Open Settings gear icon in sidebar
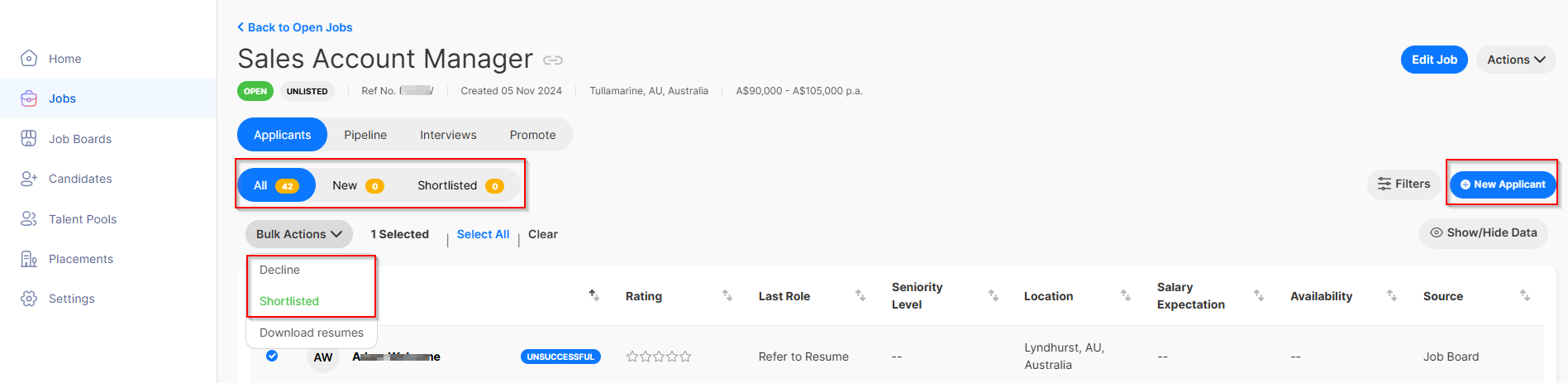Viewport: 1568px width, 383px height. (29, 299)
